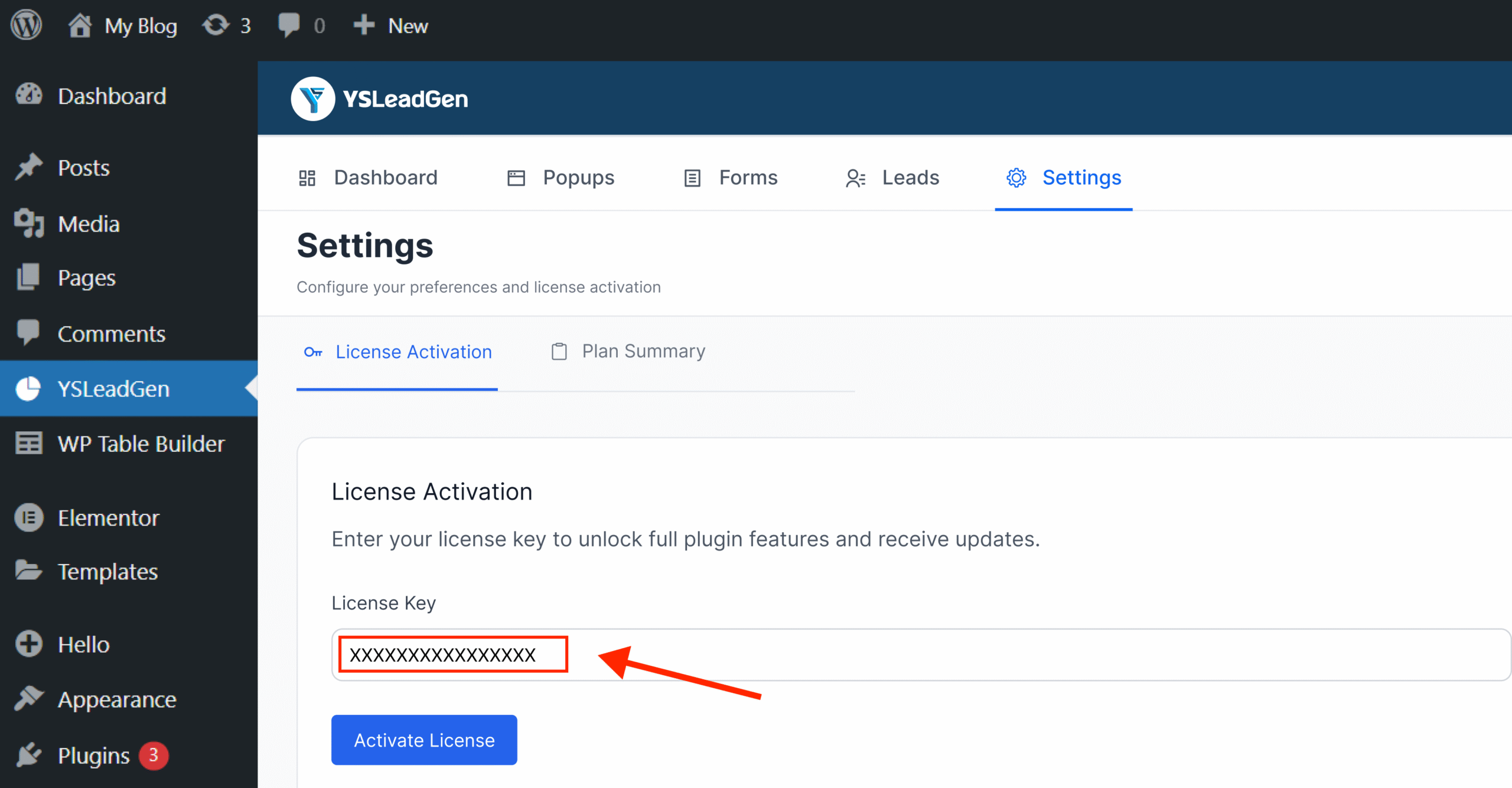The image size is (1512, 788).
Task: Click the 'License Key' field label
Action: pos(383,603)
